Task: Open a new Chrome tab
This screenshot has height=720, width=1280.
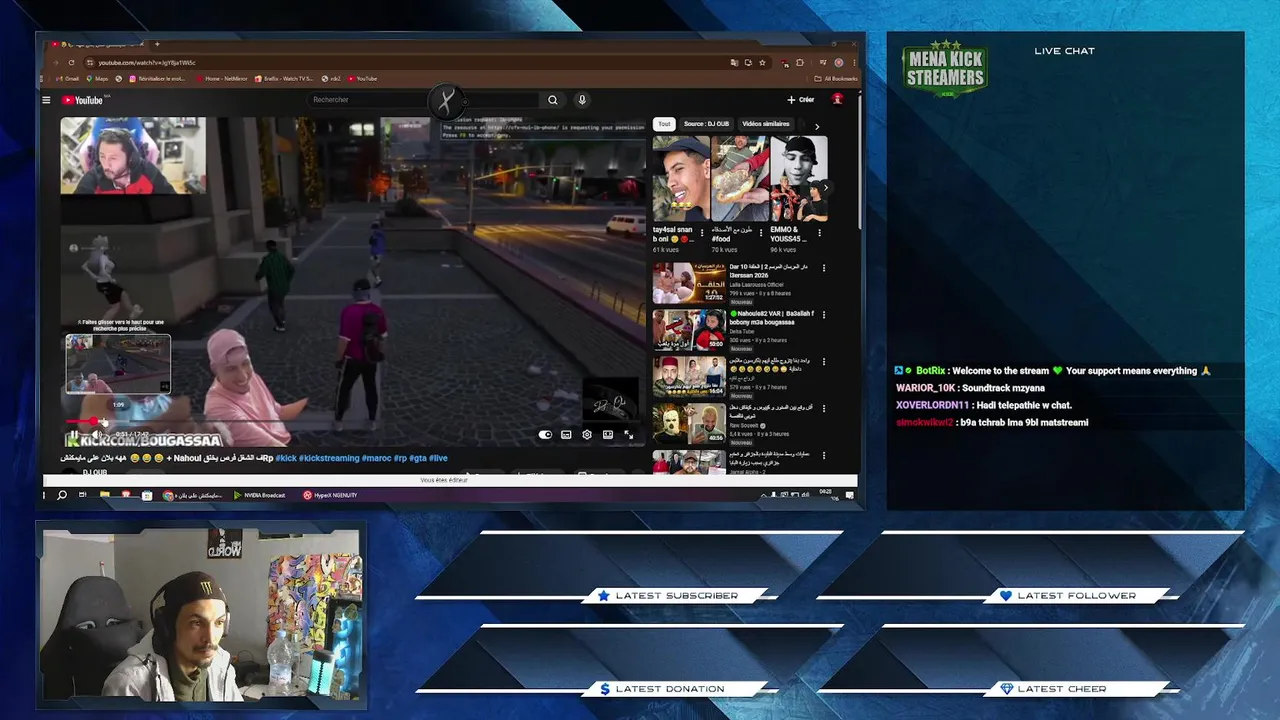Action: coord(156,44)
